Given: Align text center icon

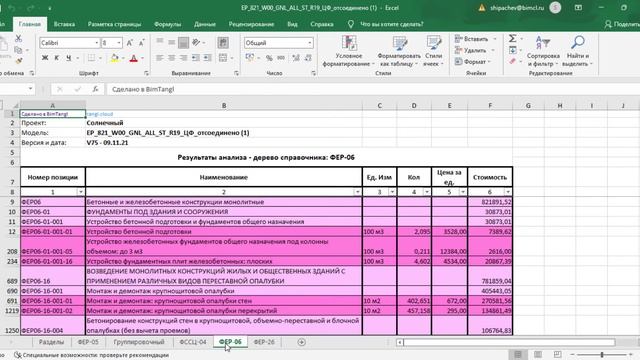Looking at the screenshot, I should pyautogui.click(x=172, y=58).
